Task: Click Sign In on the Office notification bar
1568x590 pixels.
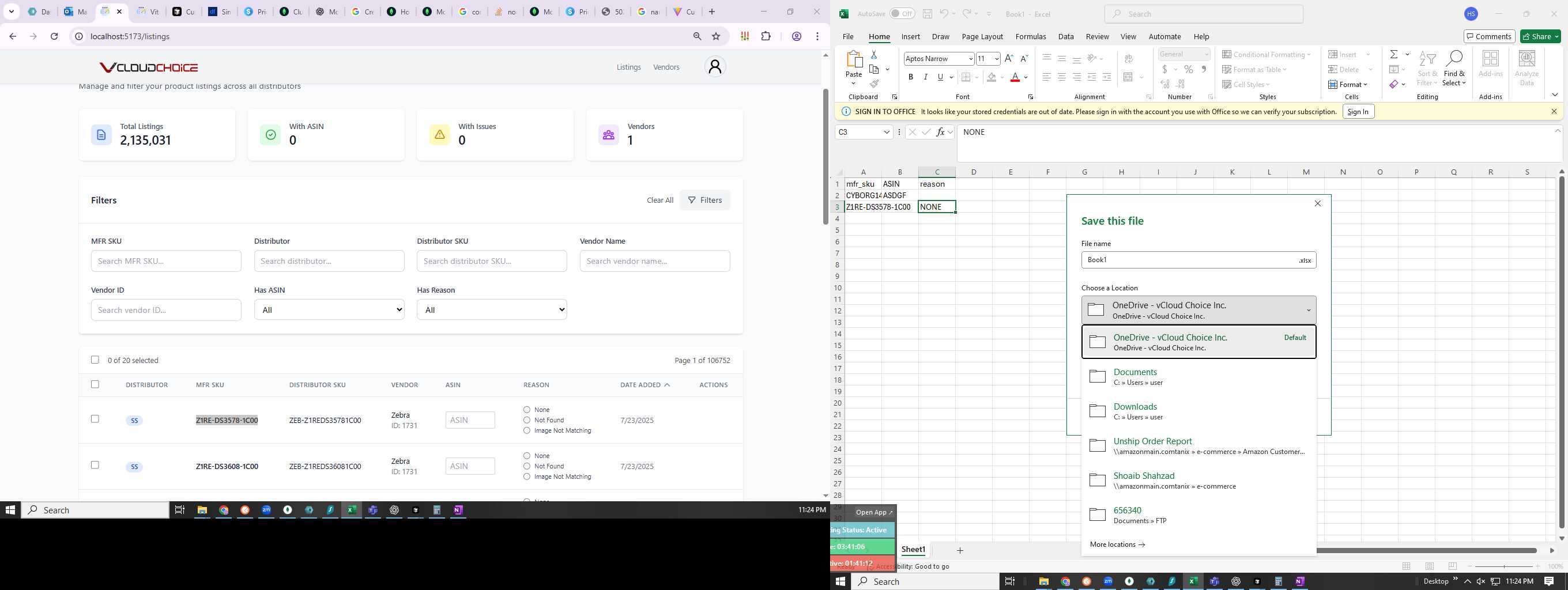Action: (x=1358, y=111)
